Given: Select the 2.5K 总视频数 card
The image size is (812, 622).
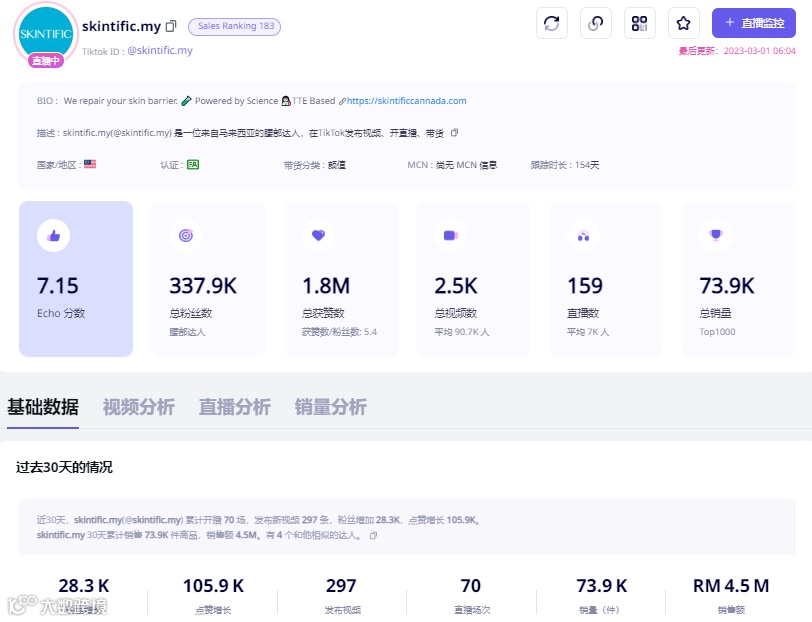Looking at the screenshot, I should click(473, 279).
